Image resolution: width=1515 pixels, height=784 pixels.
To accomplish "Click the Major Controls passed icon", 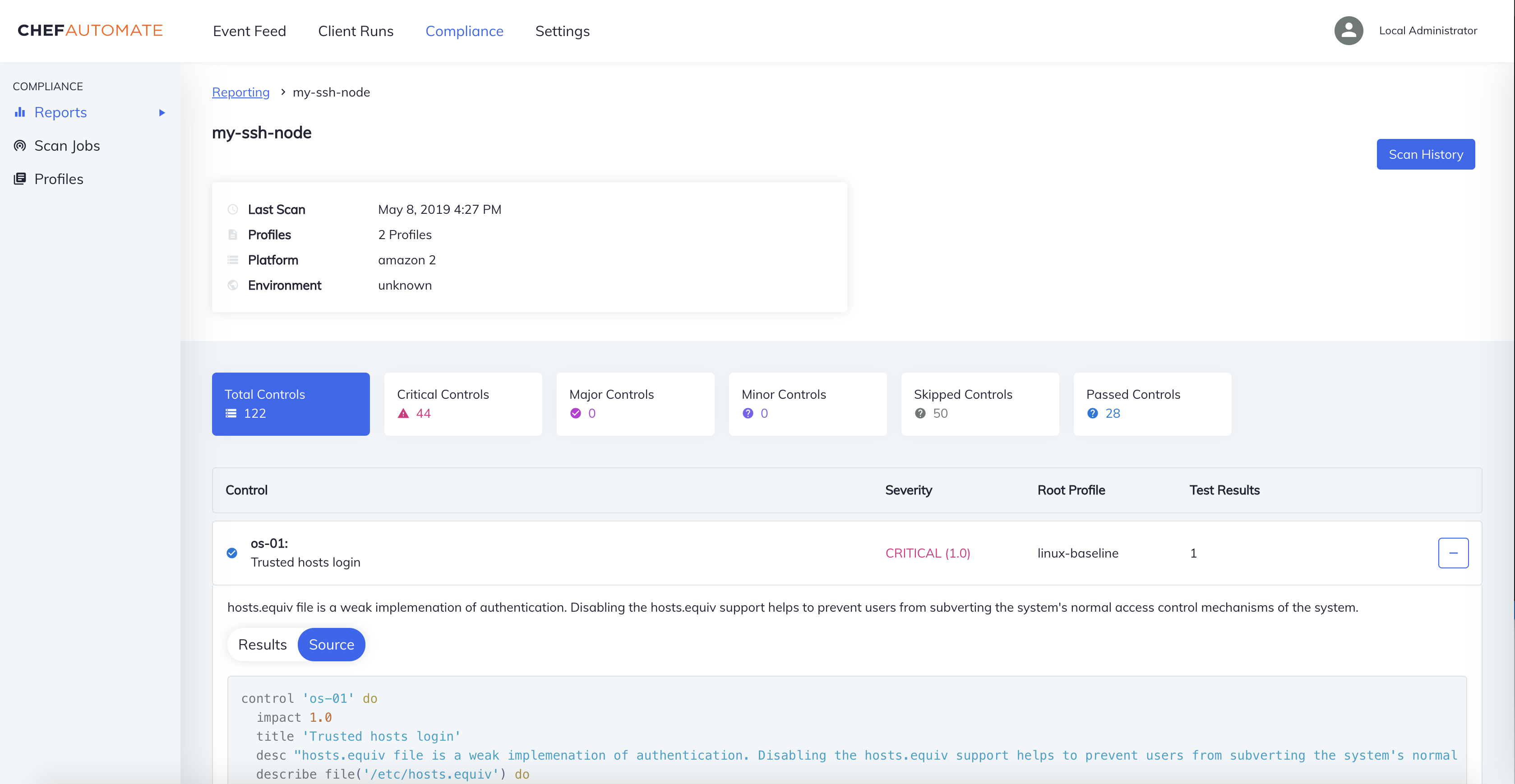I will coord(576,413).
